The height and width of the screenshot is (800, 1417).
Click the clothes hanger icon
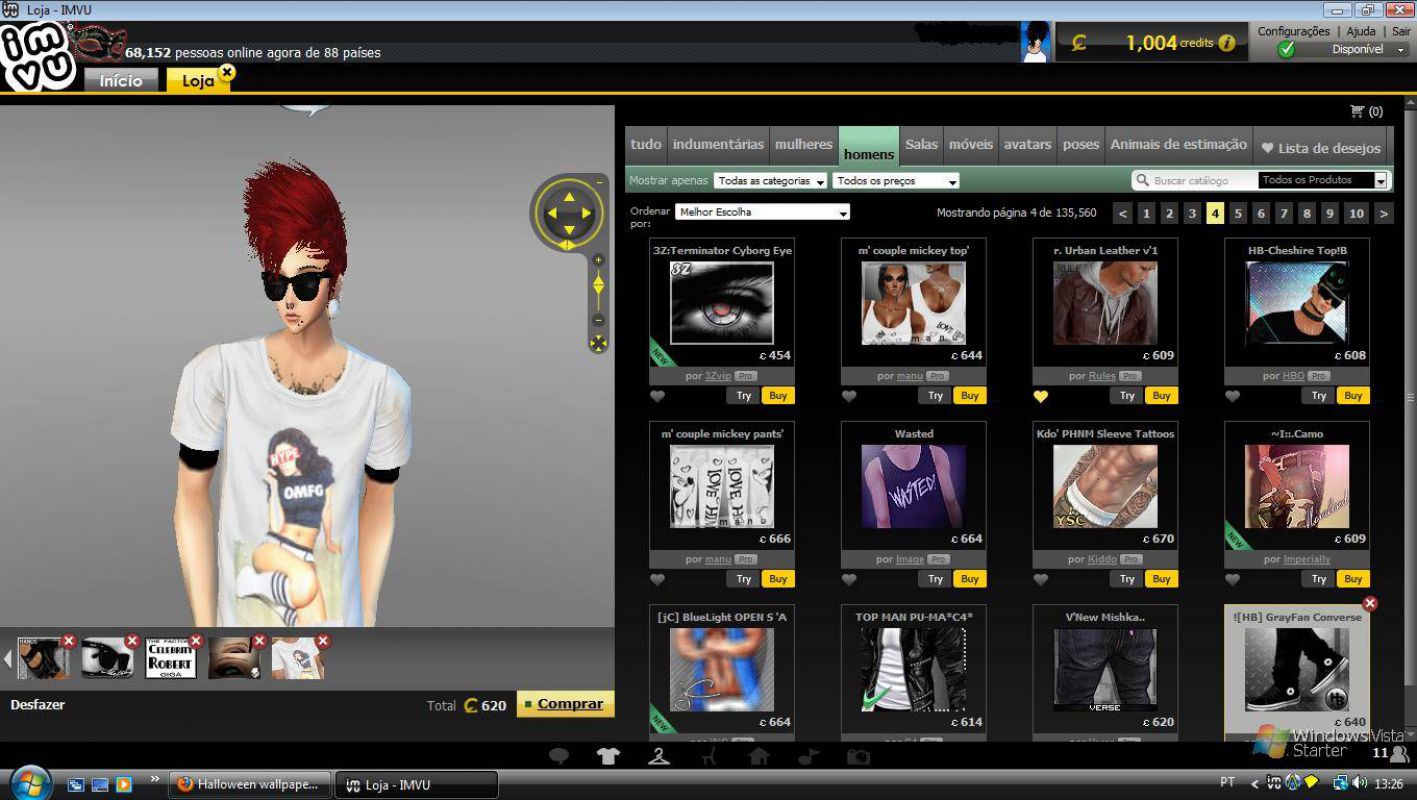[658, 757]
